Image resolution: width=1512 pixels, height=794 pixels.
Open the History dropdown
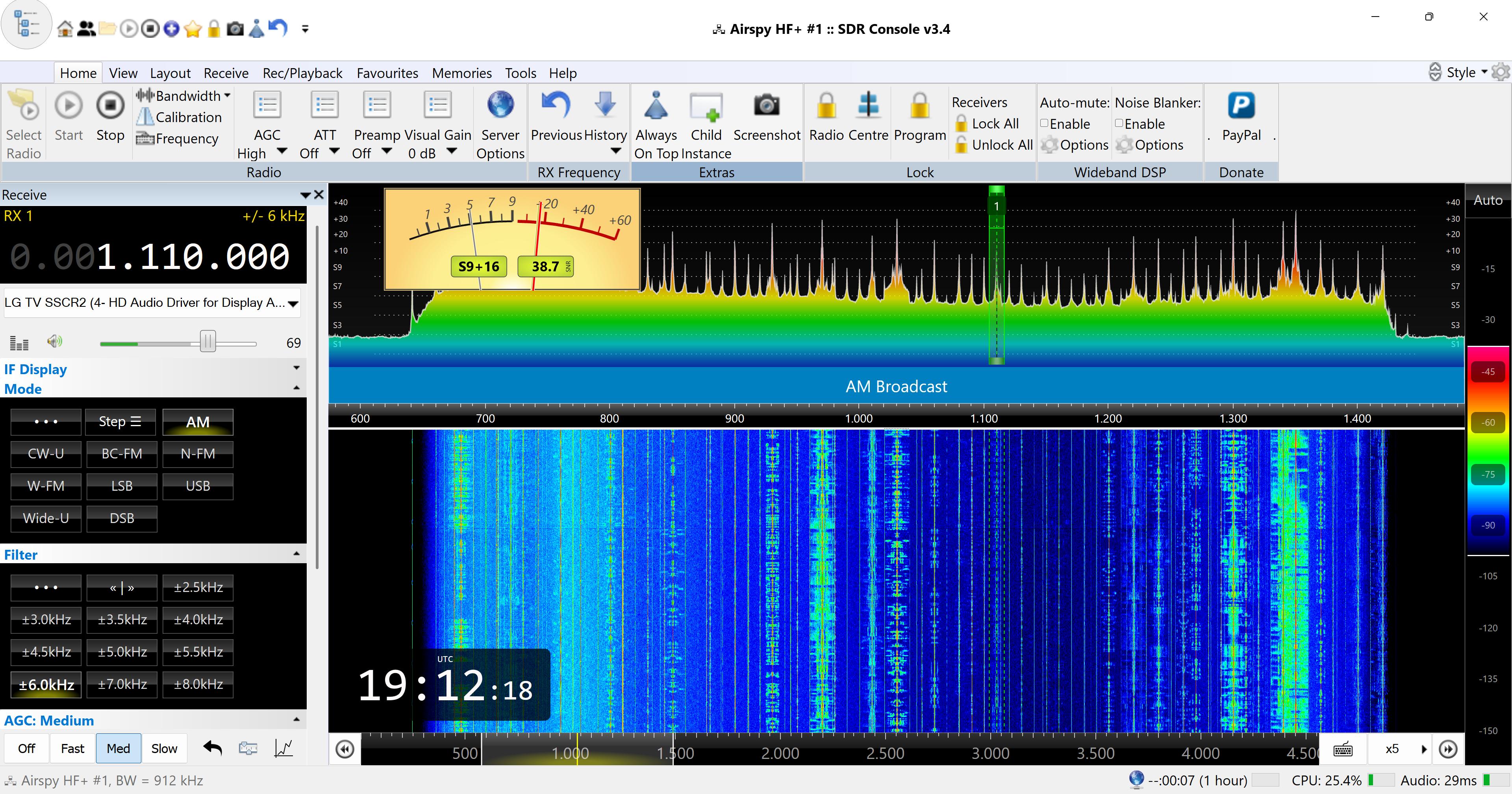pyautogui.click(x=616, y=152)
